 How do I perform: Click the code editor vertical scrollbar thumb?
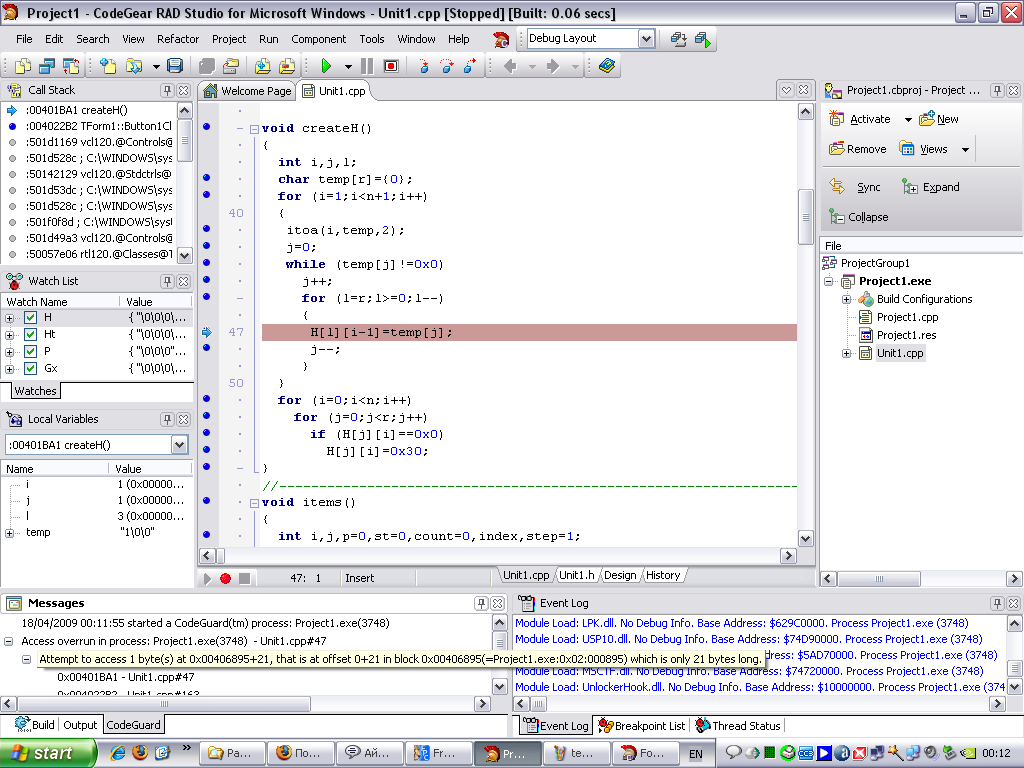click(805, 215)
